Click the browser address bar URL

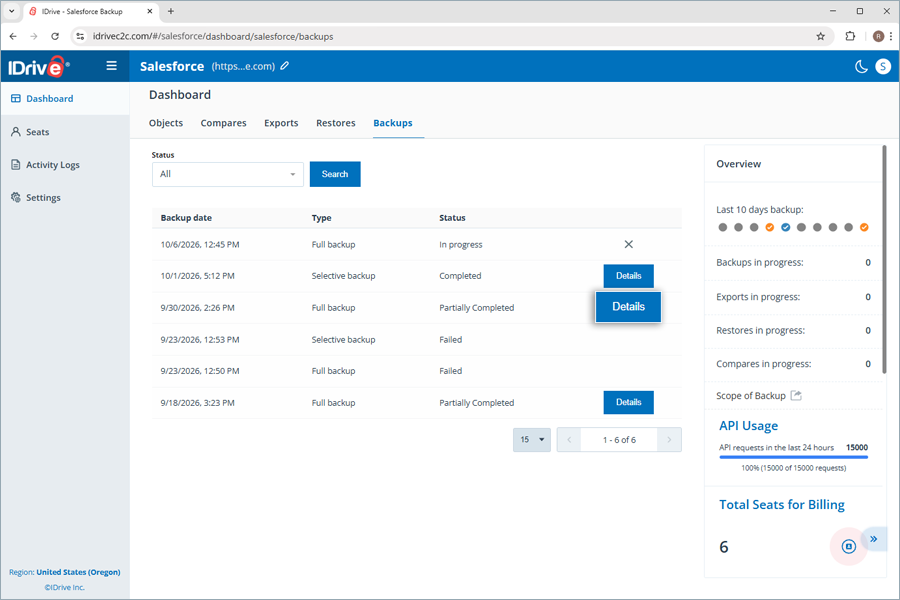point(213,36)
